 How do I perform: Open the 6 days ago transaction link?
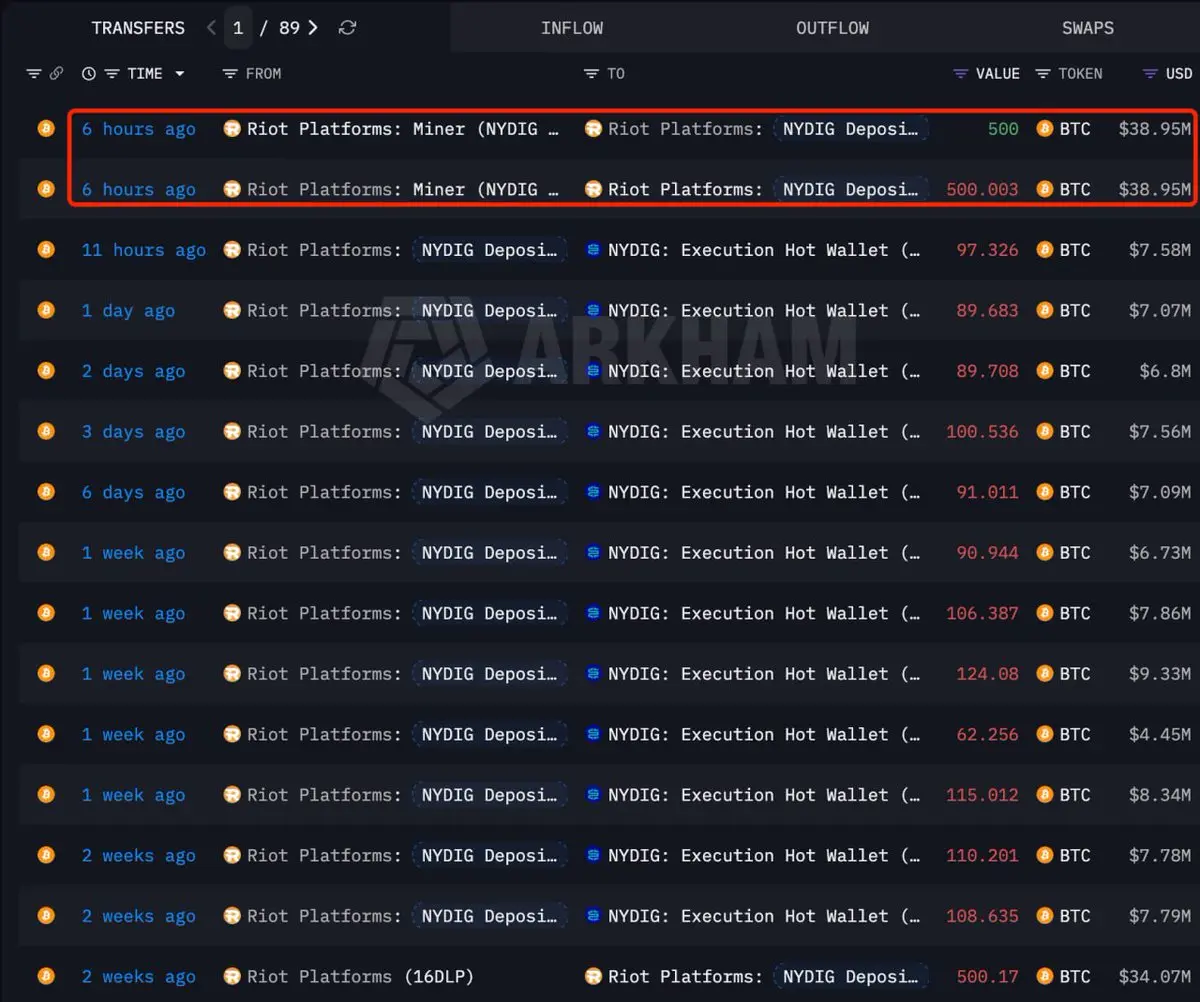133,492
